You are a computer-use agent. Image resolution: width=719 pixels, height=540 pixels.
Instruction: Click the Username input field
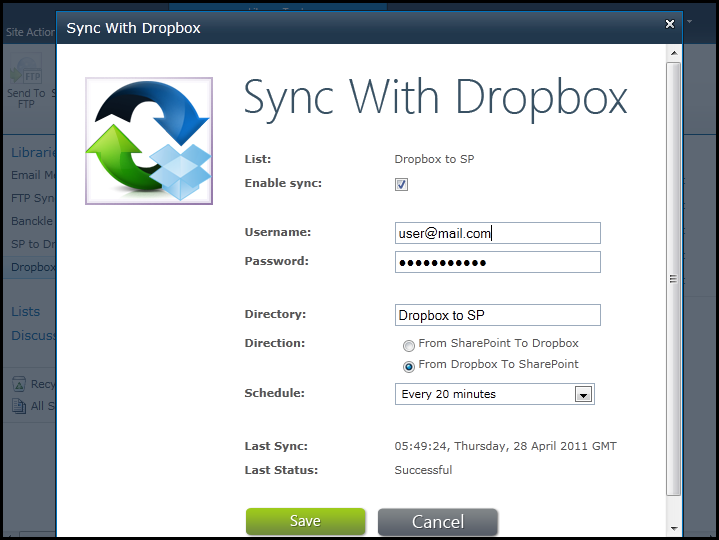498,233
